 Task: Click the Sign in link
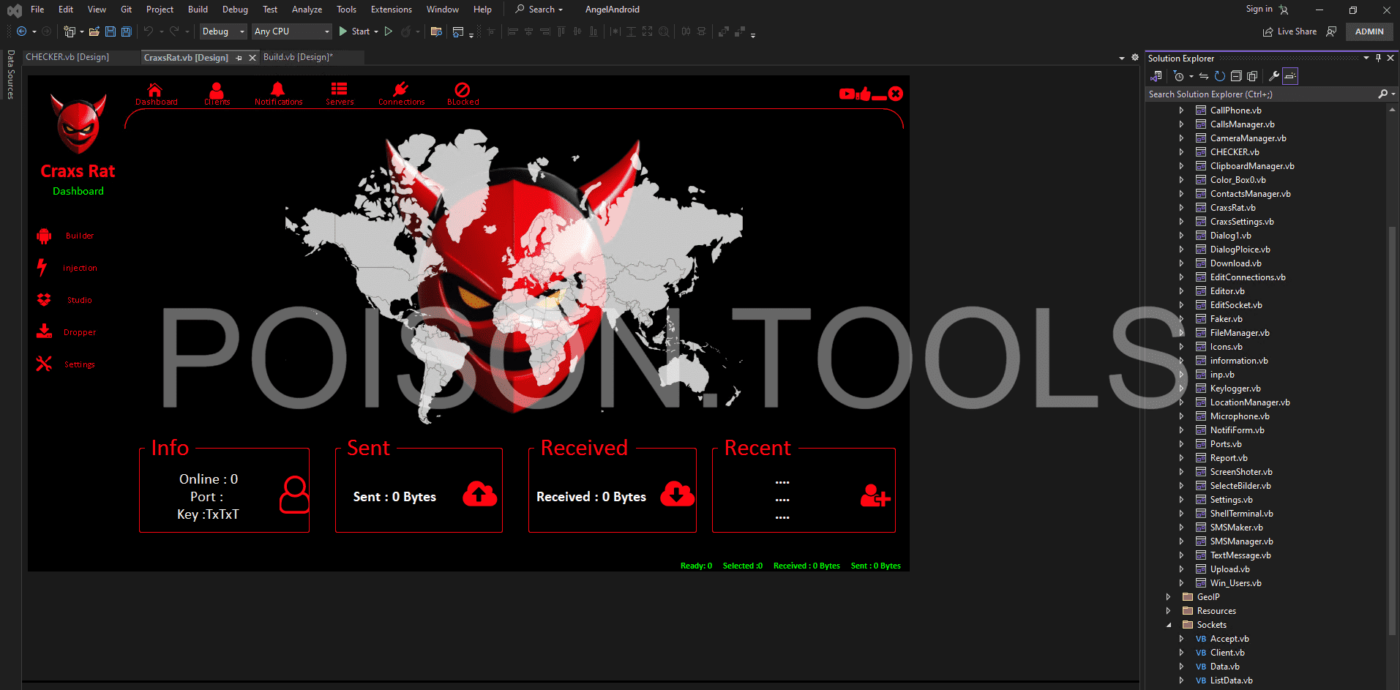point(1259,9)
